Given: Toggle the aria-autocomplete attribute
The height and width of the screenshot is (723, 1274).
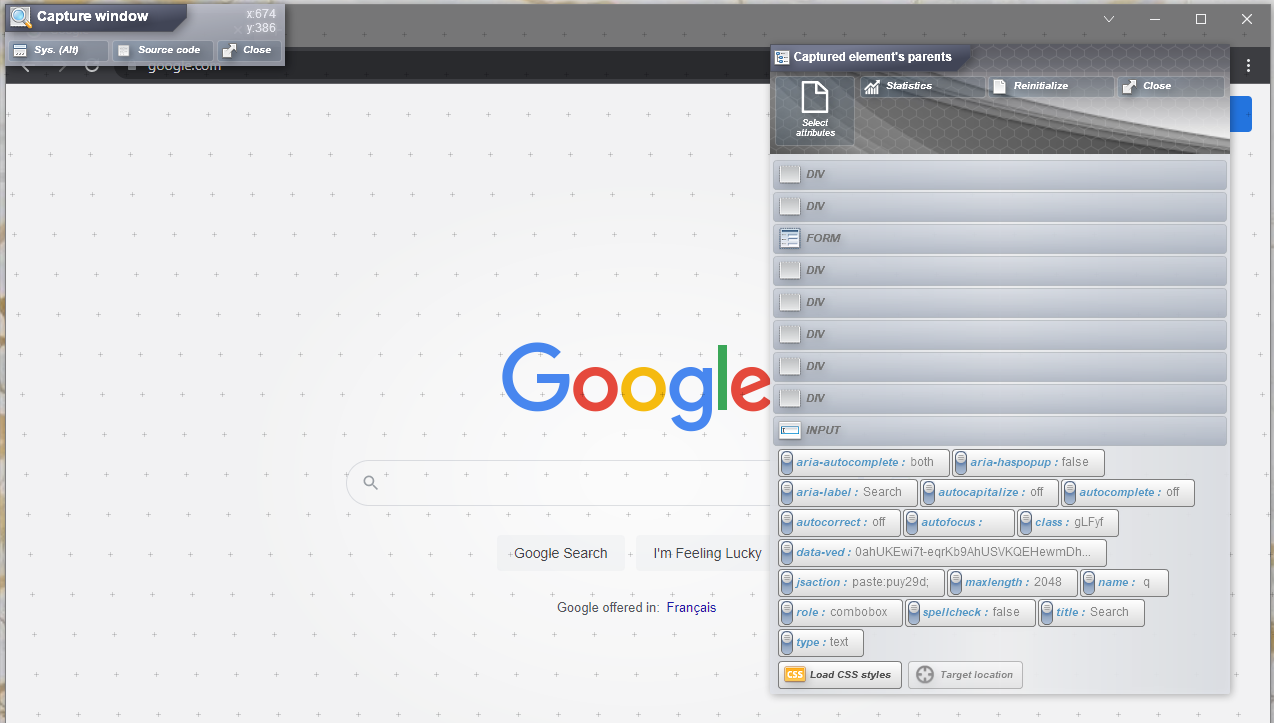Looking at the screenshot, I should (864, 463).
